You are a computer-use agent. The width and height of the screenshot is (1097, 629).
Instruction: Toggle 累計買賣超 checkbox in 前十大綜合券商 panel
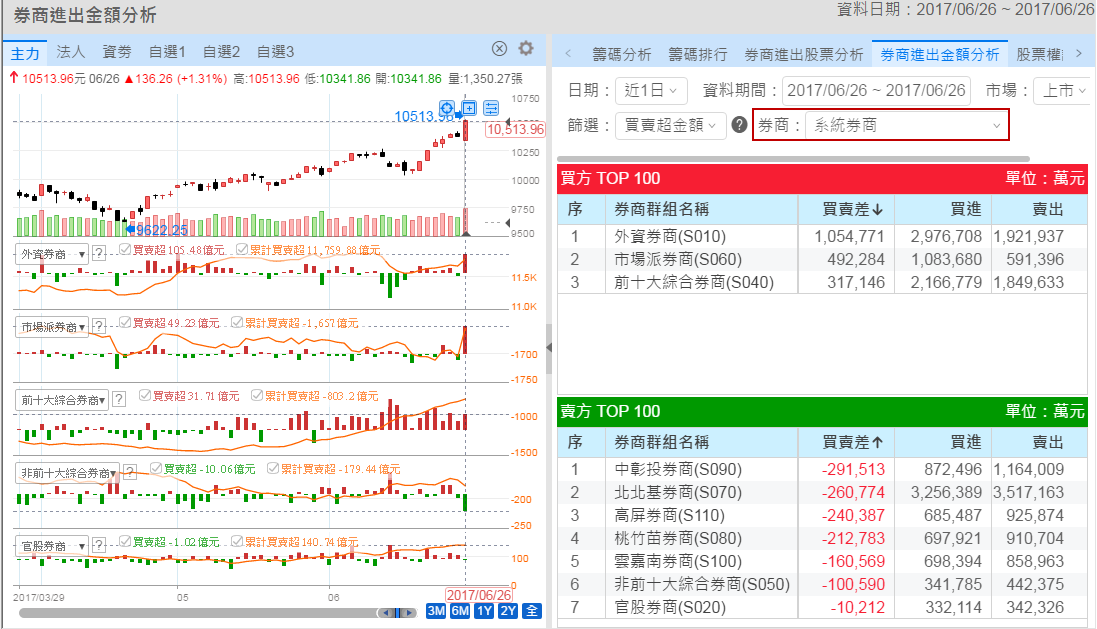257,396
